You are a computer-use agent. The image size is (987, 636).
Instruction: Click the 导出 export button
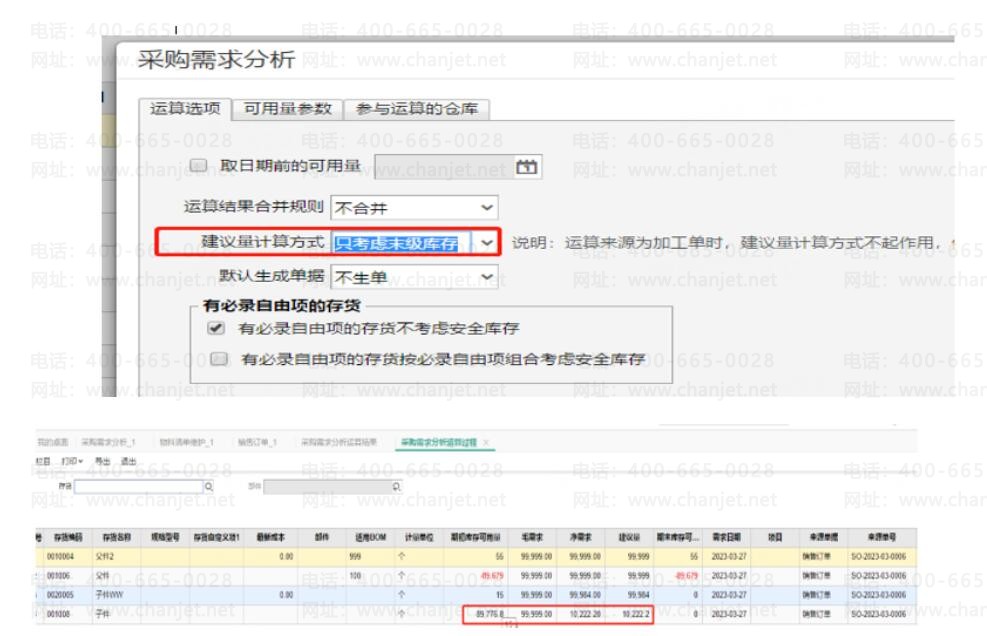pos(102,461)
